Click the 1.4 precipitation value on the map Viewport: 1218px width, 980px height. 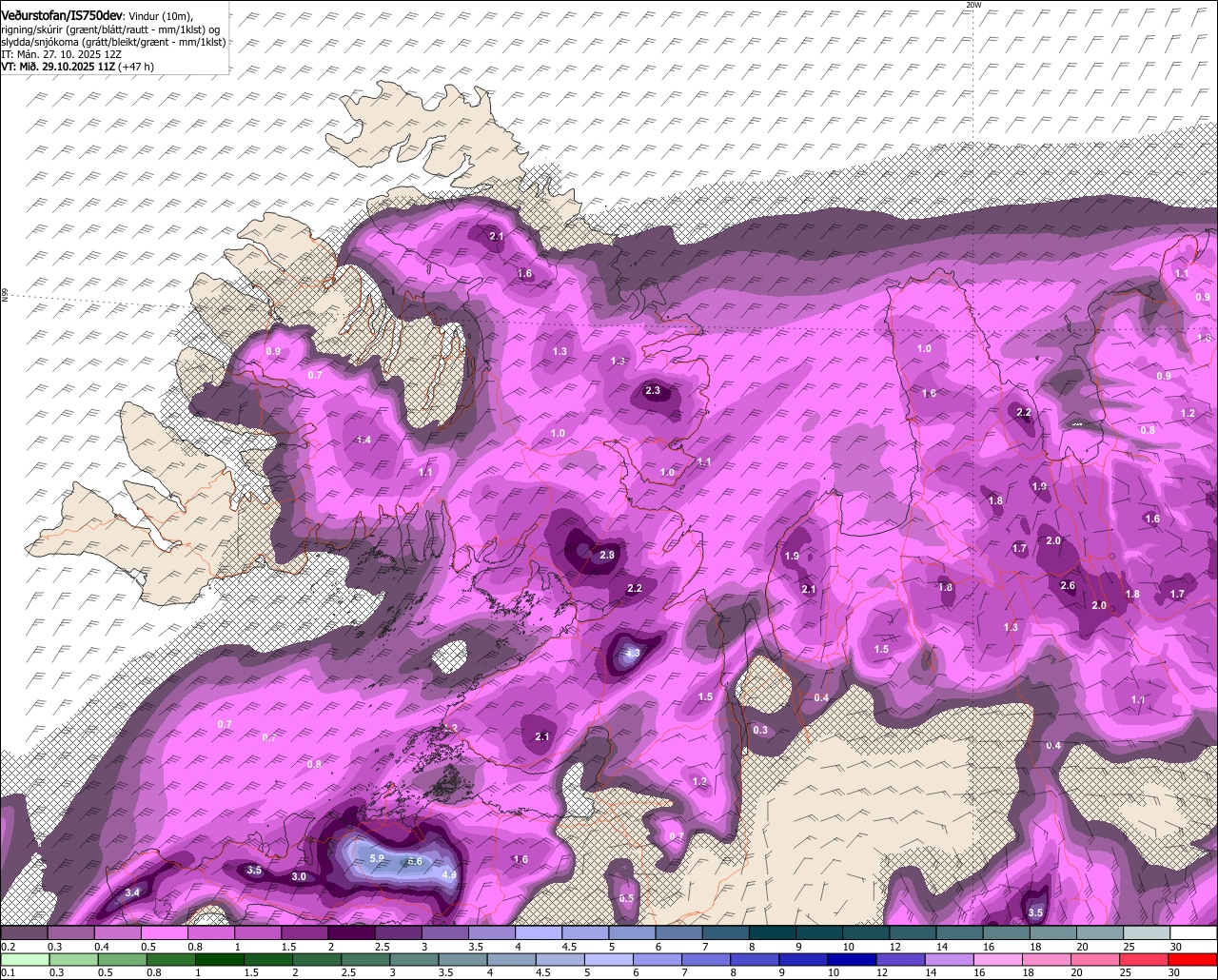coord(363,440)
